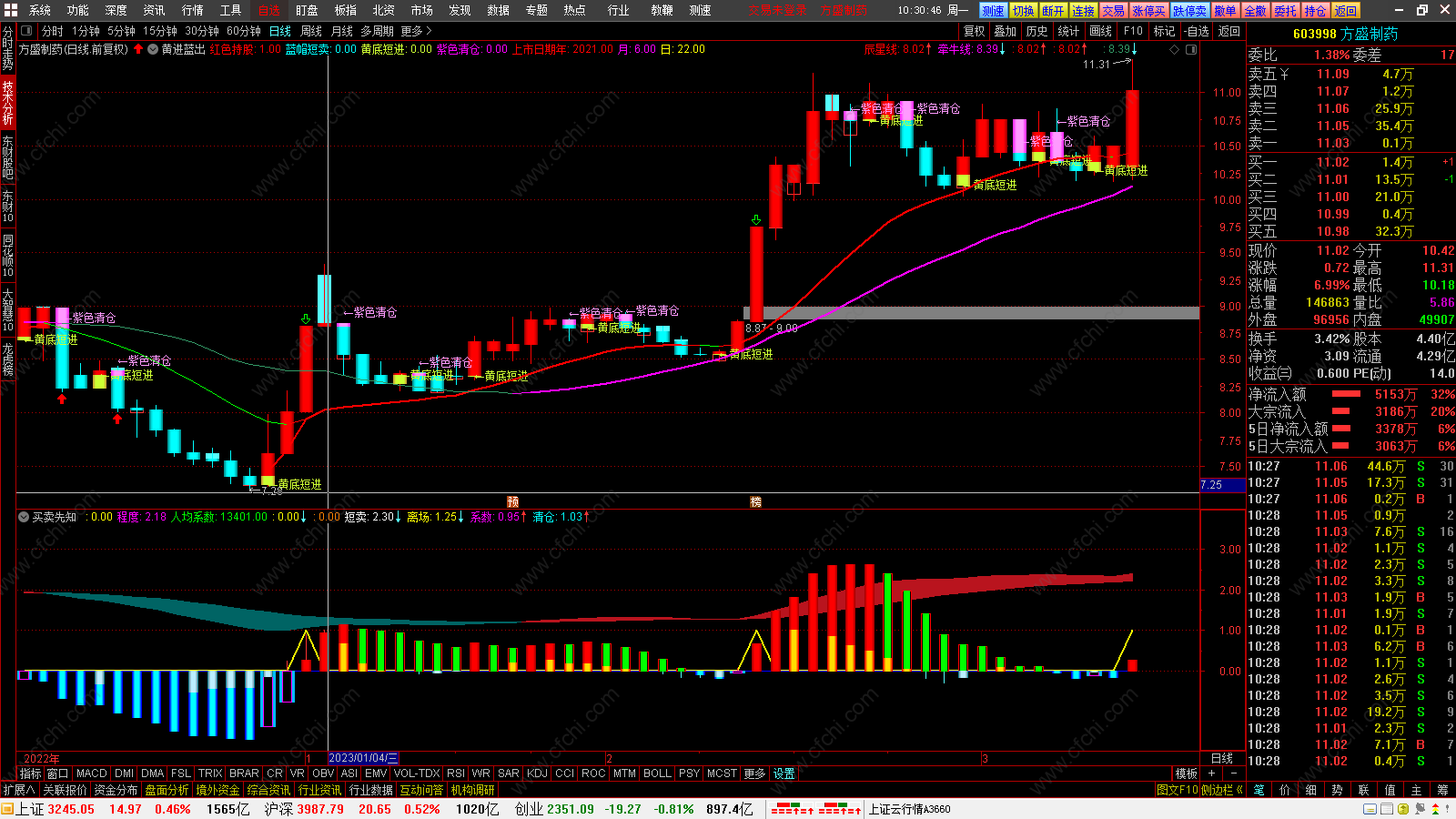Viewport: 1456px width, 819px height.
Task: Open the main grid menu icon
Action: pos(10,10)
